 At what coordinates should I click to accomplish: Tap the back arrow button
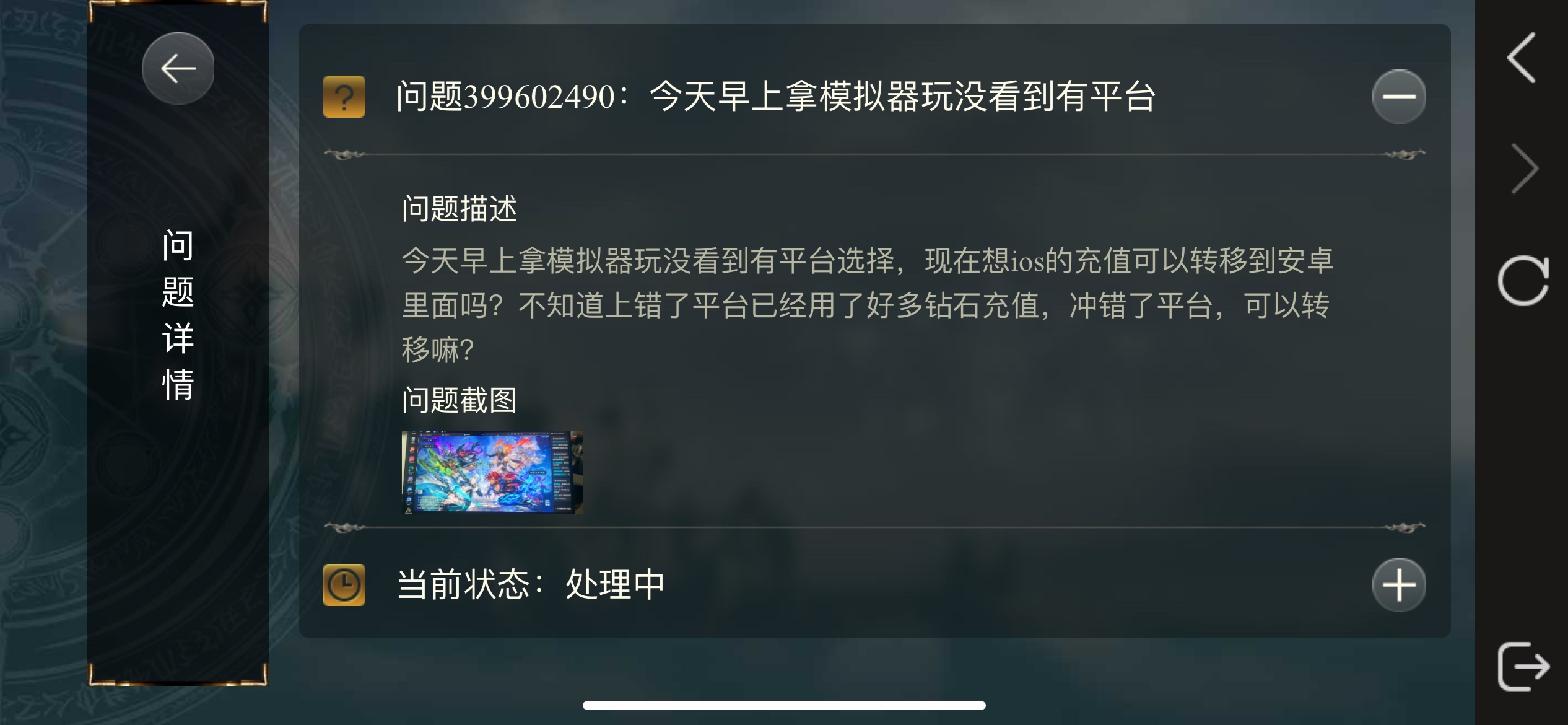(178, 68)
